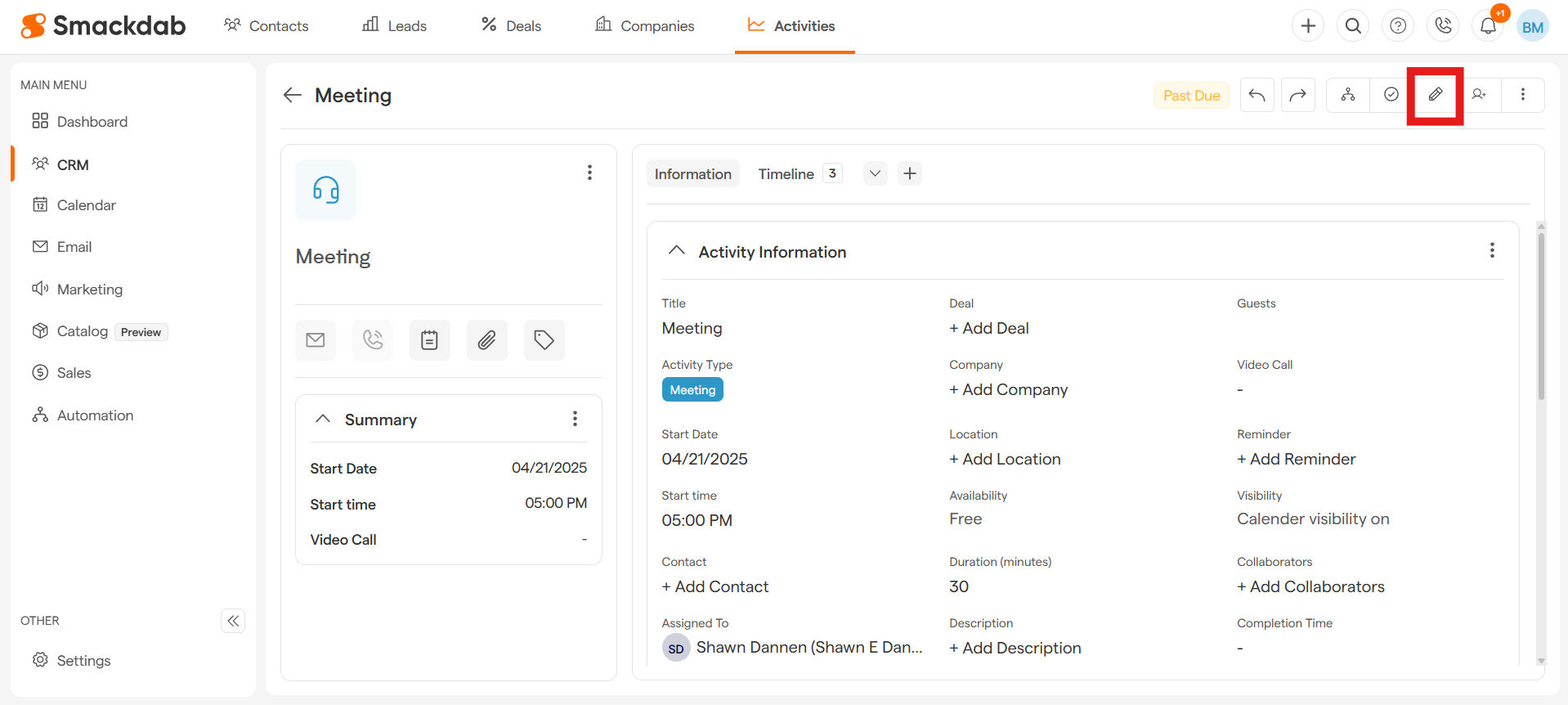Switch to the Timeline tab
This screenshot has width=1568, height=705.
[x=786, y=174]
